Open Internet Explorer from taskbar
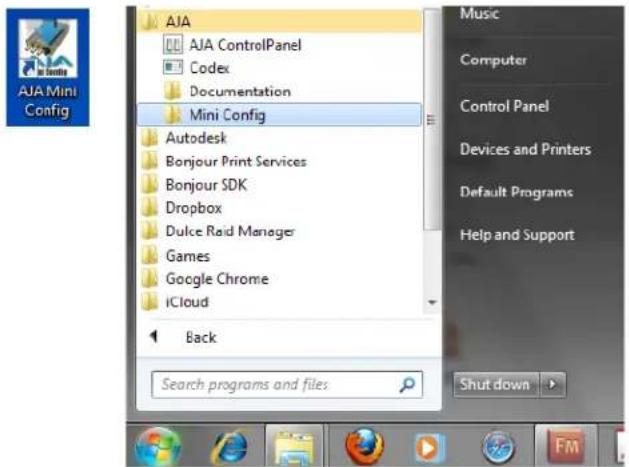629x467 pixels. coord(229,447)
